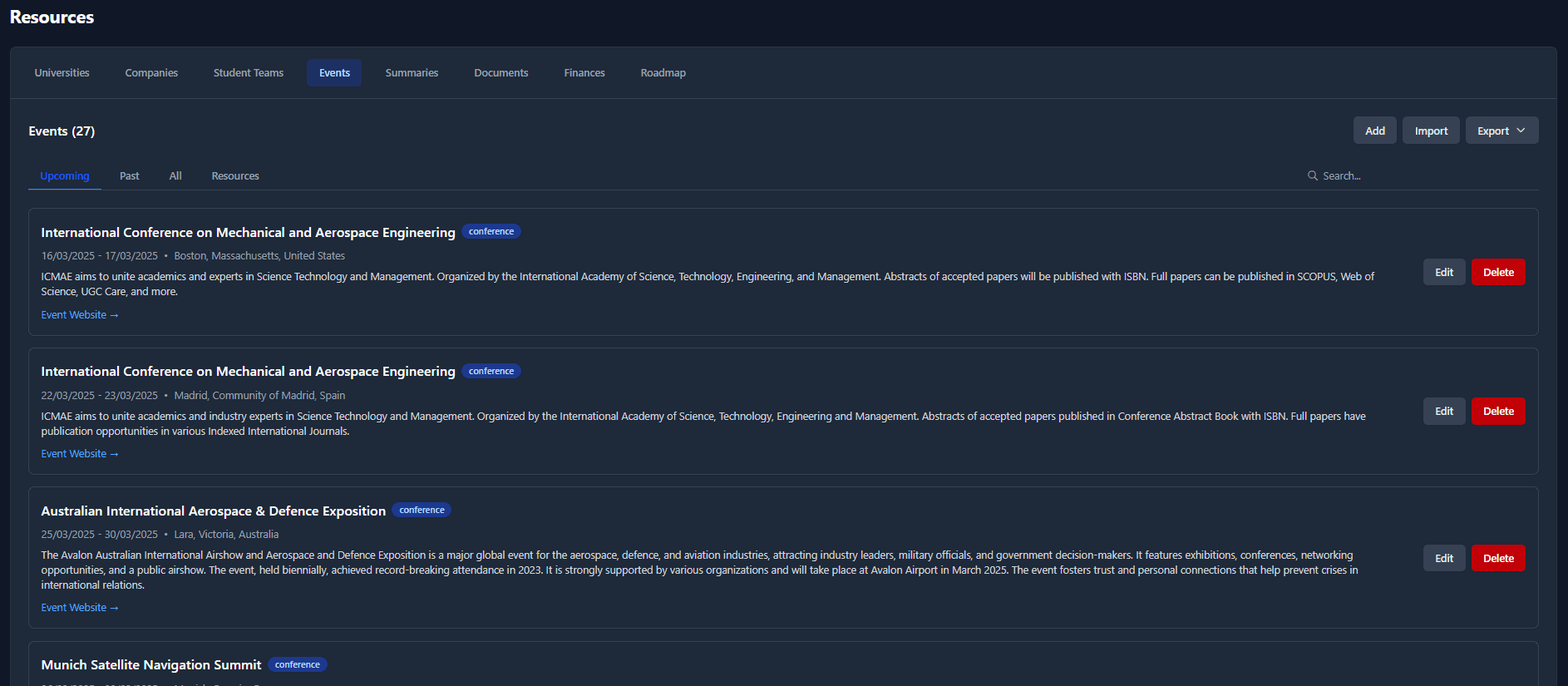Delete the Madrid ICMAE conference event
This screenshot has height=686, width=1568.
coord(1497,412)
